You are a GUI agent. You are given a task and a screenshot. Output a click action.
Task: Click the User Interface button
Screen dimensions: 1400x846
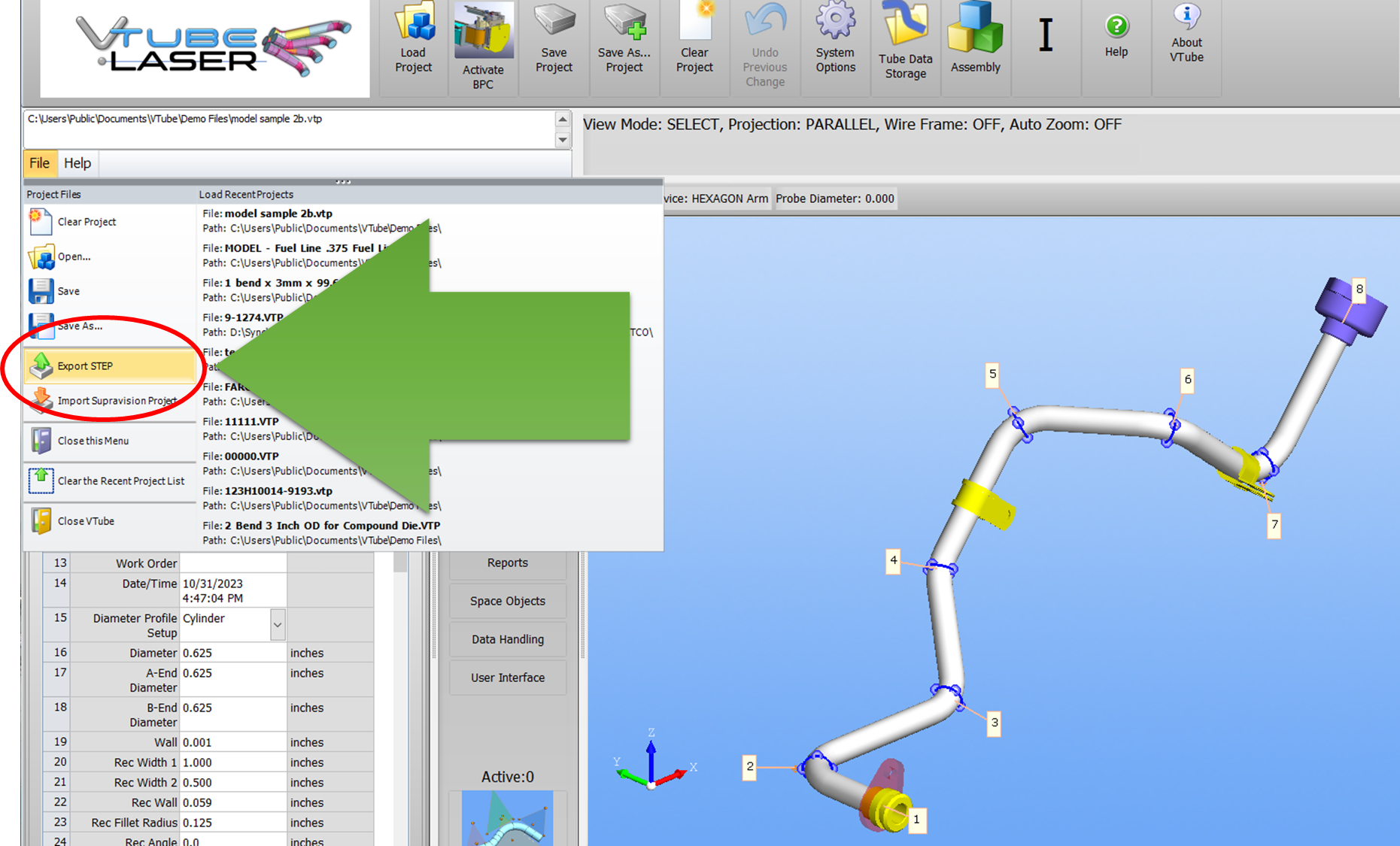coord(508,678)
